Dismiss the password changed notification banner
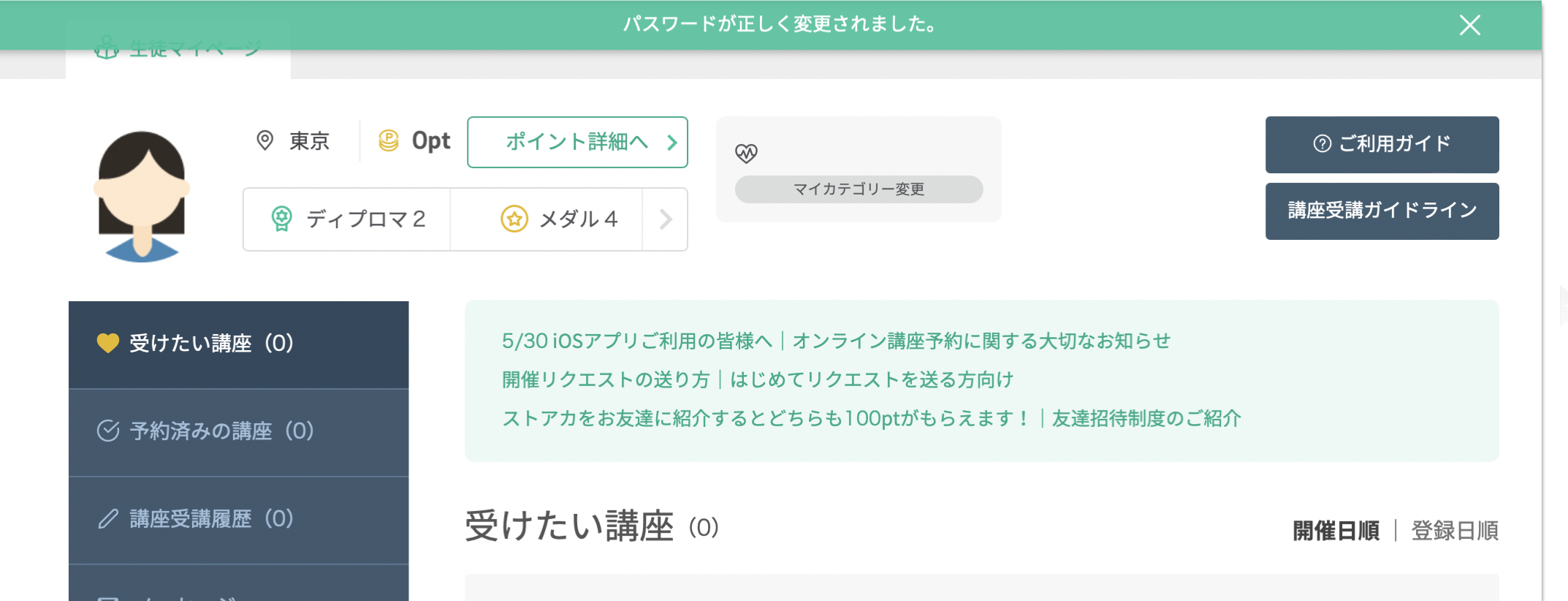 (1469, 25)
